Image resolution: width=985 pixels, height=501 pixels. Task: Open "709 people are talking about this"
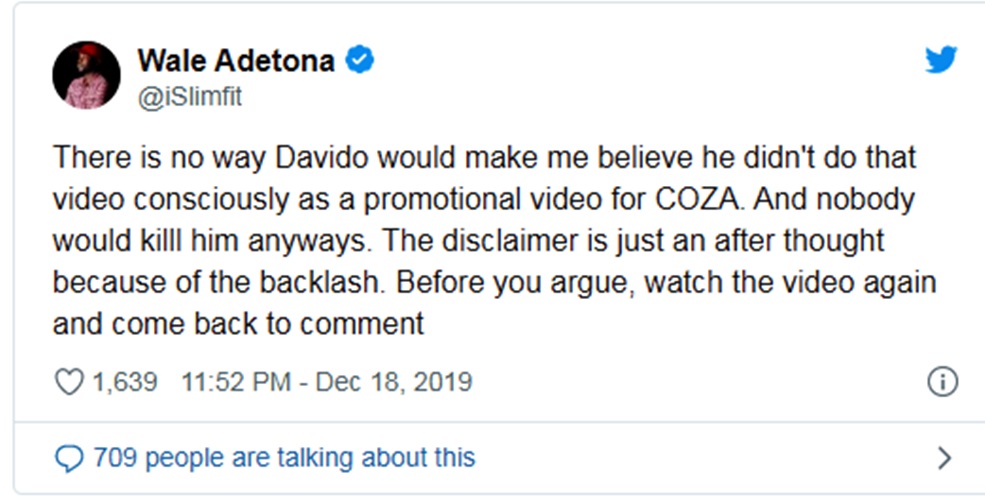(284, 458)
